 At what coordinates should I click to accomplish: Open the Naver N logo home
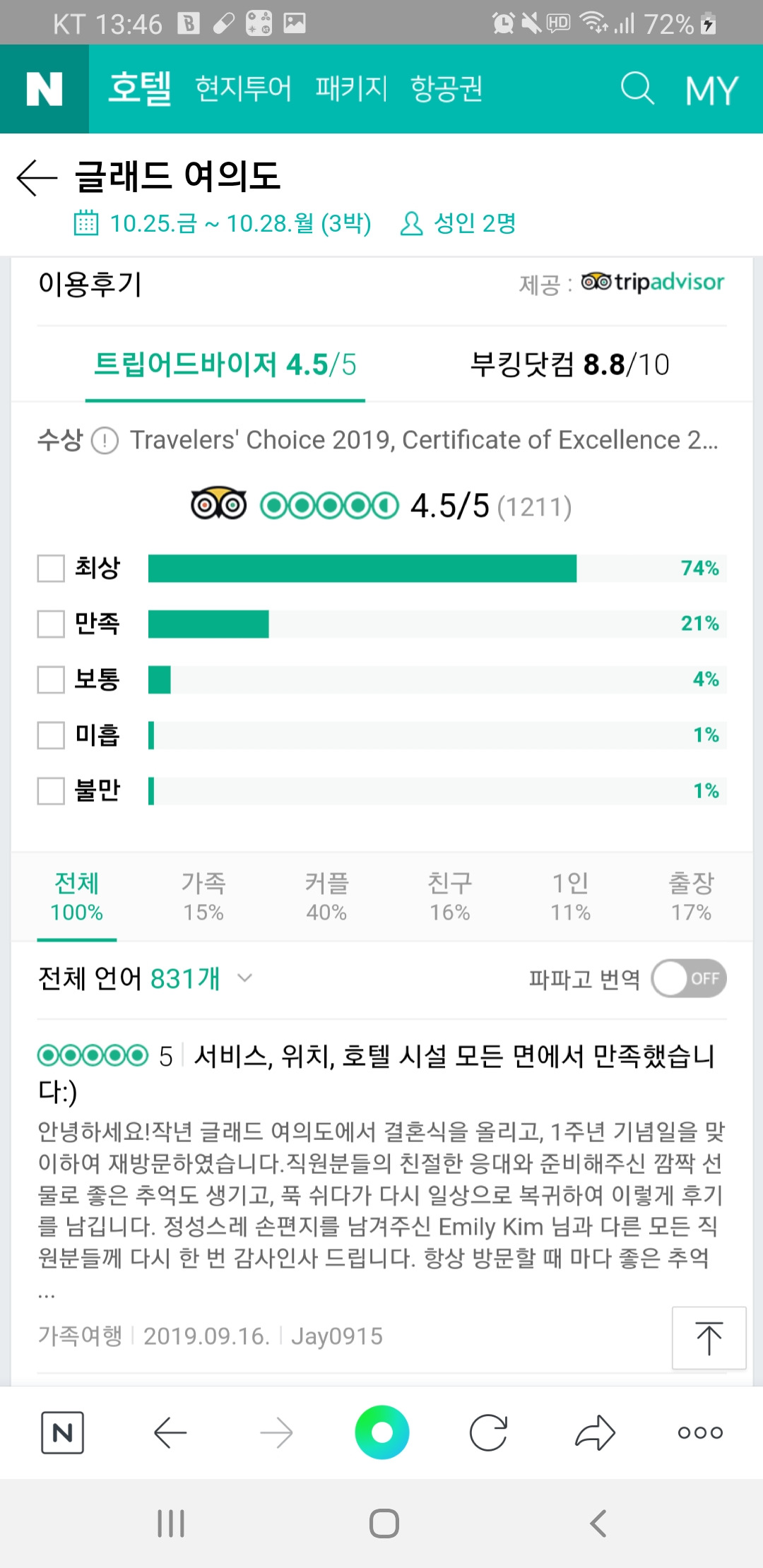pyautogui.click(x=44, y=89)
